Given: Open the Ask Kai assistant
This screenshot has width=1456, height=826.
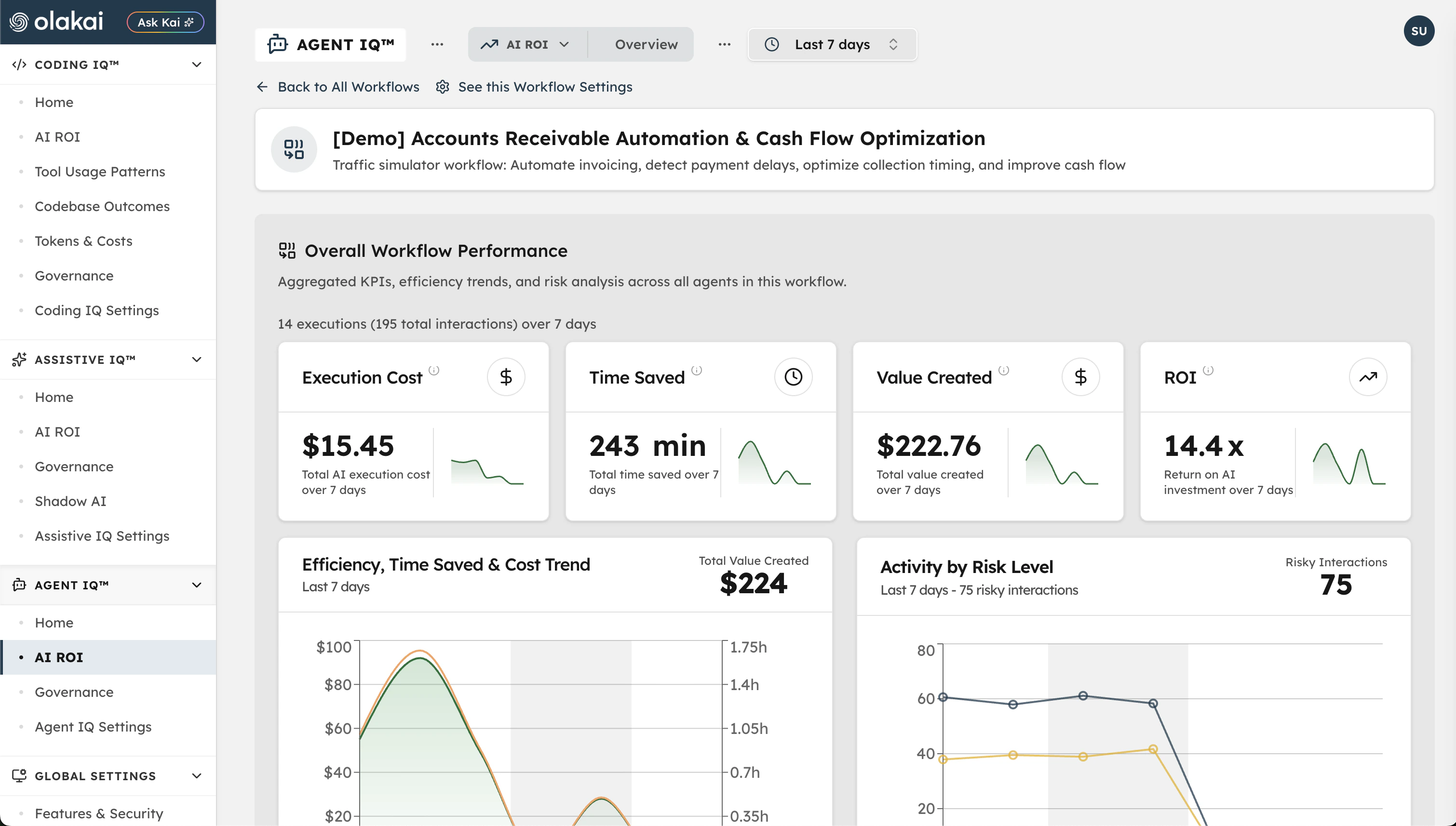Looking at the screenshot, I should coord(165,22).
